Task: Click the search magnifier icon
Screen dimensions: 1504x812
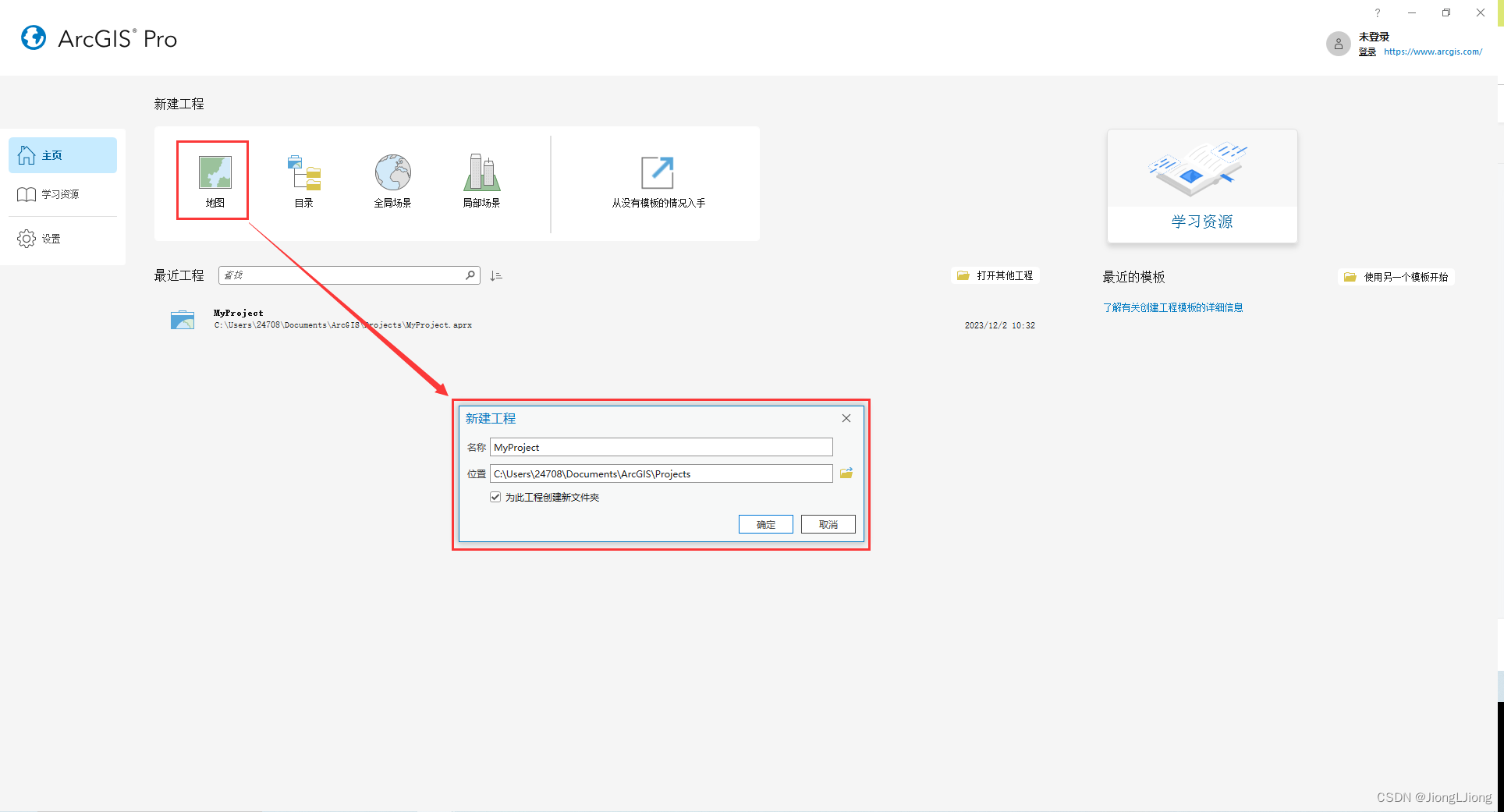Action: [470, 275]
